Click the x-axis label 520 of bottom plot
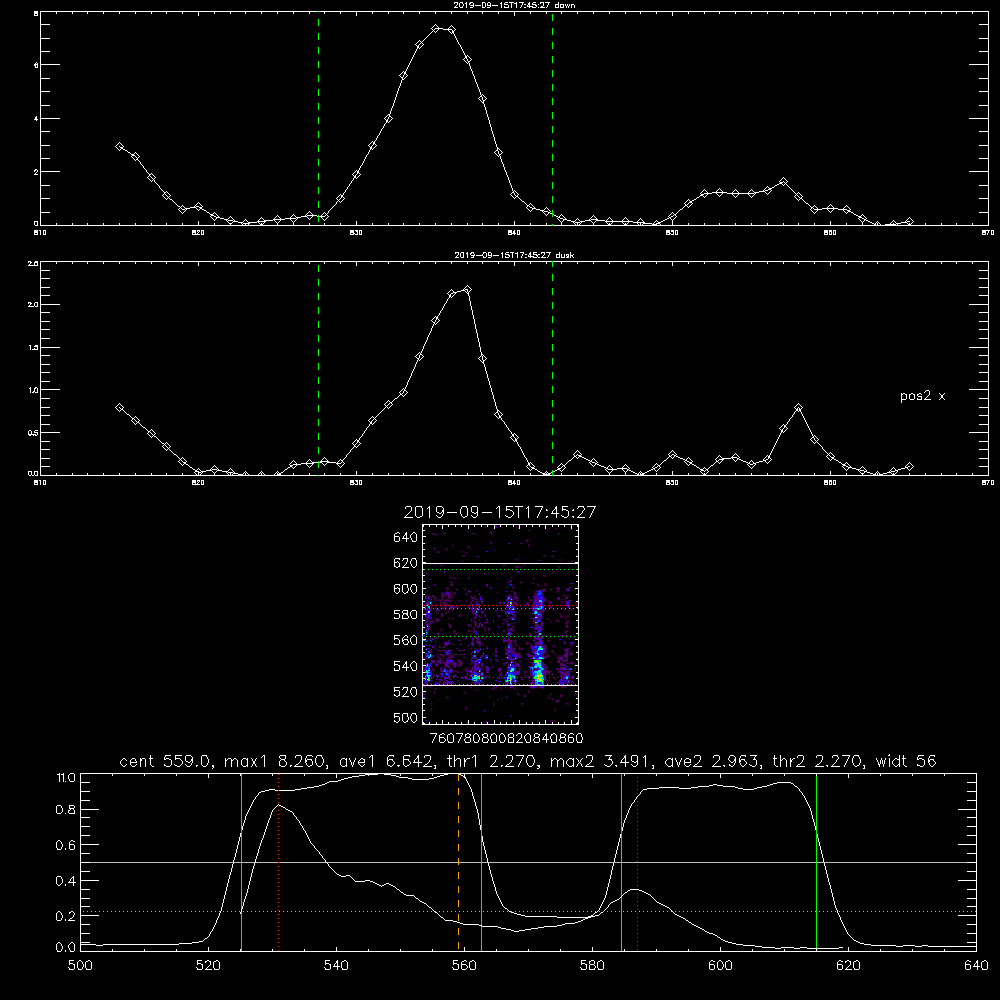The width and height of the screenshot is (1000, 1000). (209, 966)
